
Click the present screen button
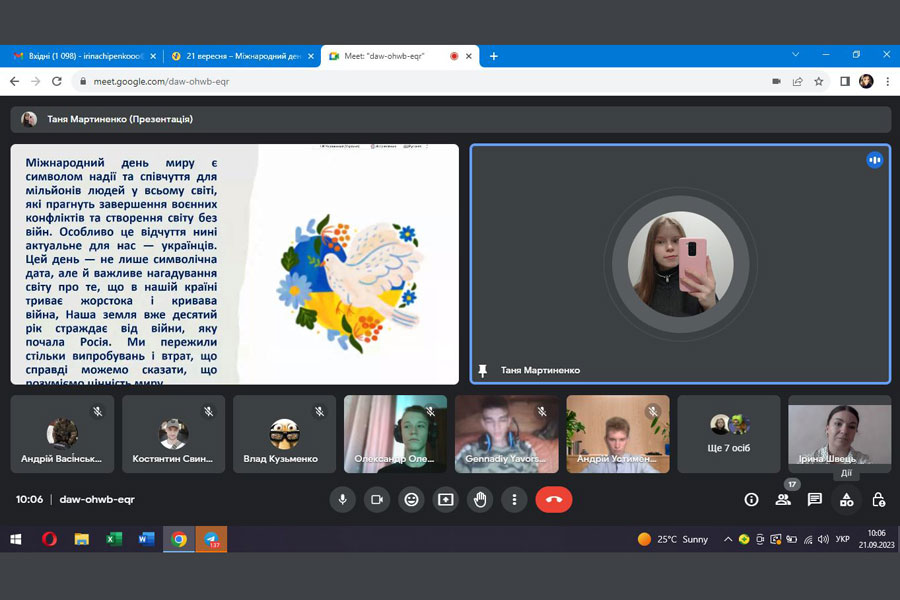[446, 500]
